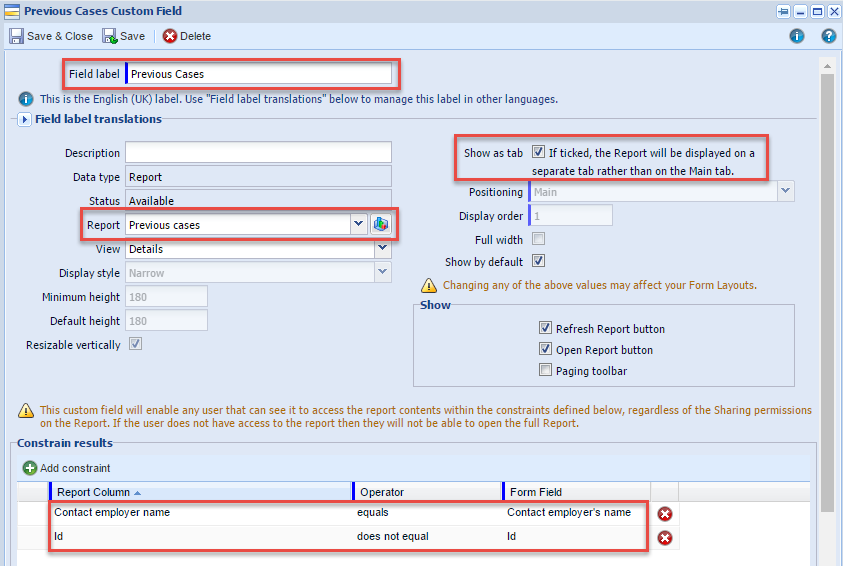The image size is (843, 566).
Task: Maximize the custom field window
Action: pos(817,11)
